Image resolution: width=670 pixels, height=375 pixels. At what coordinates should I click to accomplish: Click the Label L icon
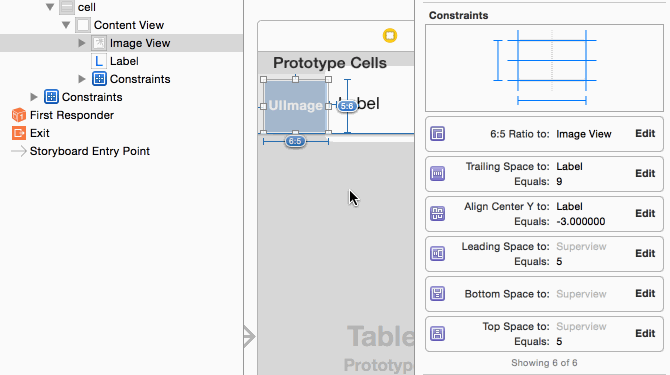pos(99,61)
